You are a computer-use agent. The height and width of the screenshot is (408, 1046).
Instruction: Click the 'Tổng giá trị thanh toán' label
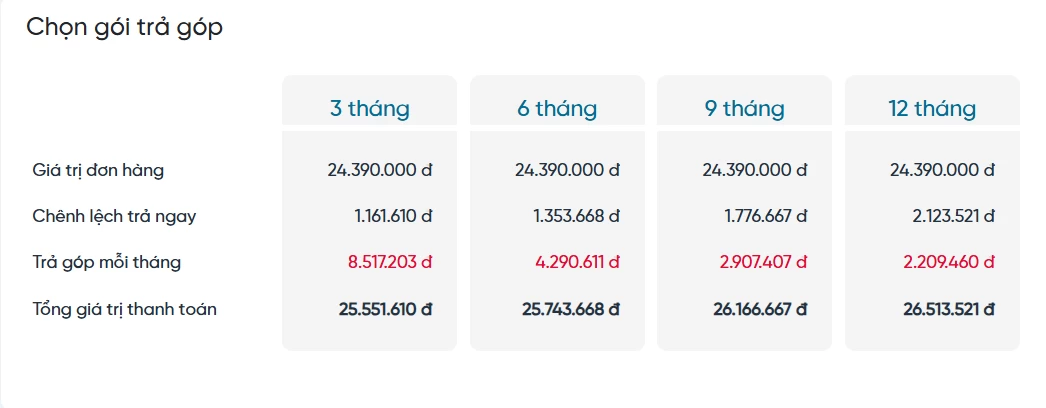[x=124, y=309]
